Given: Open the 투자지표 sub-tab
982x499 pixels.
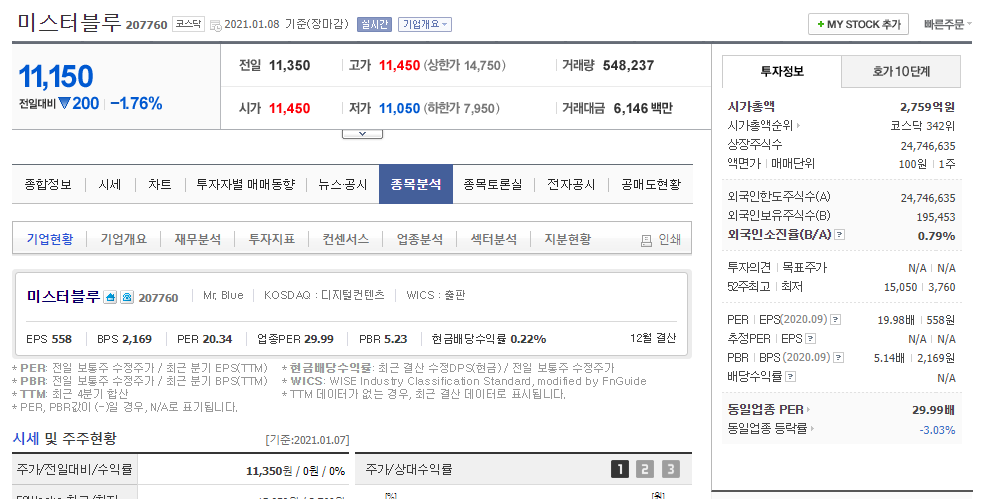Looking at the screenshot, I should [x=271, y=239].
